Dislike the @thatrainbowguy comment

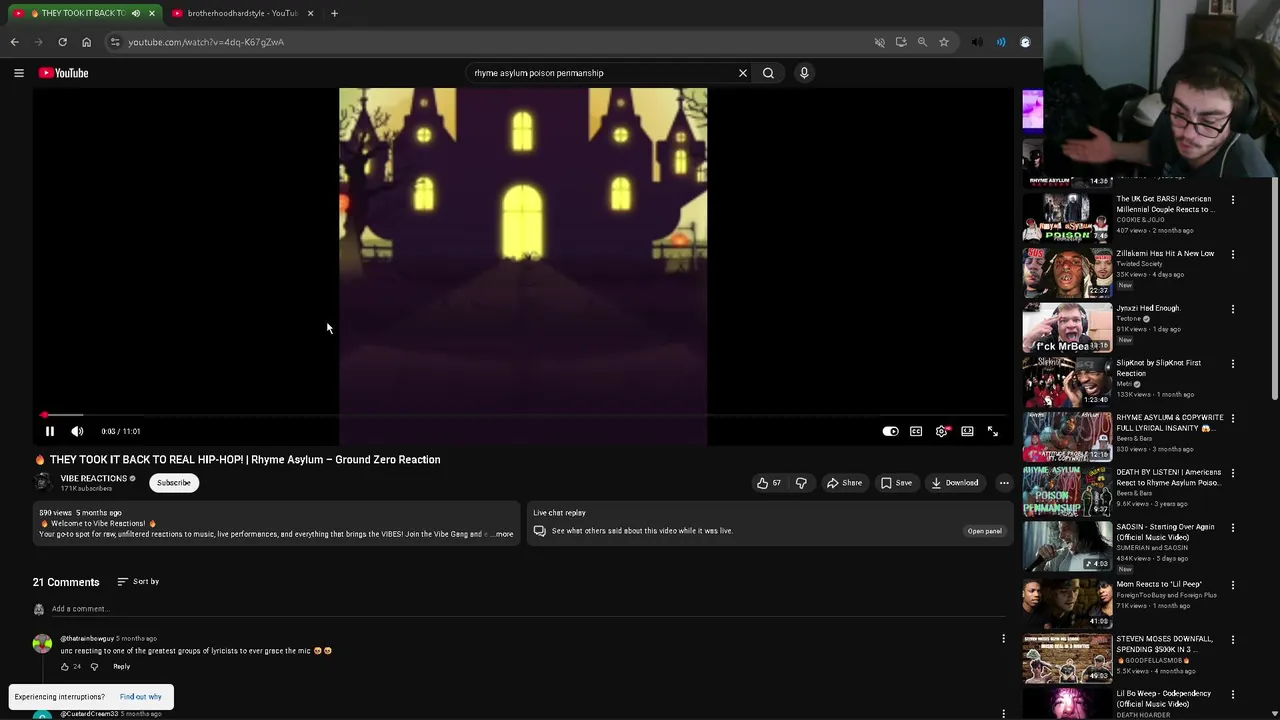coord(95,666)
